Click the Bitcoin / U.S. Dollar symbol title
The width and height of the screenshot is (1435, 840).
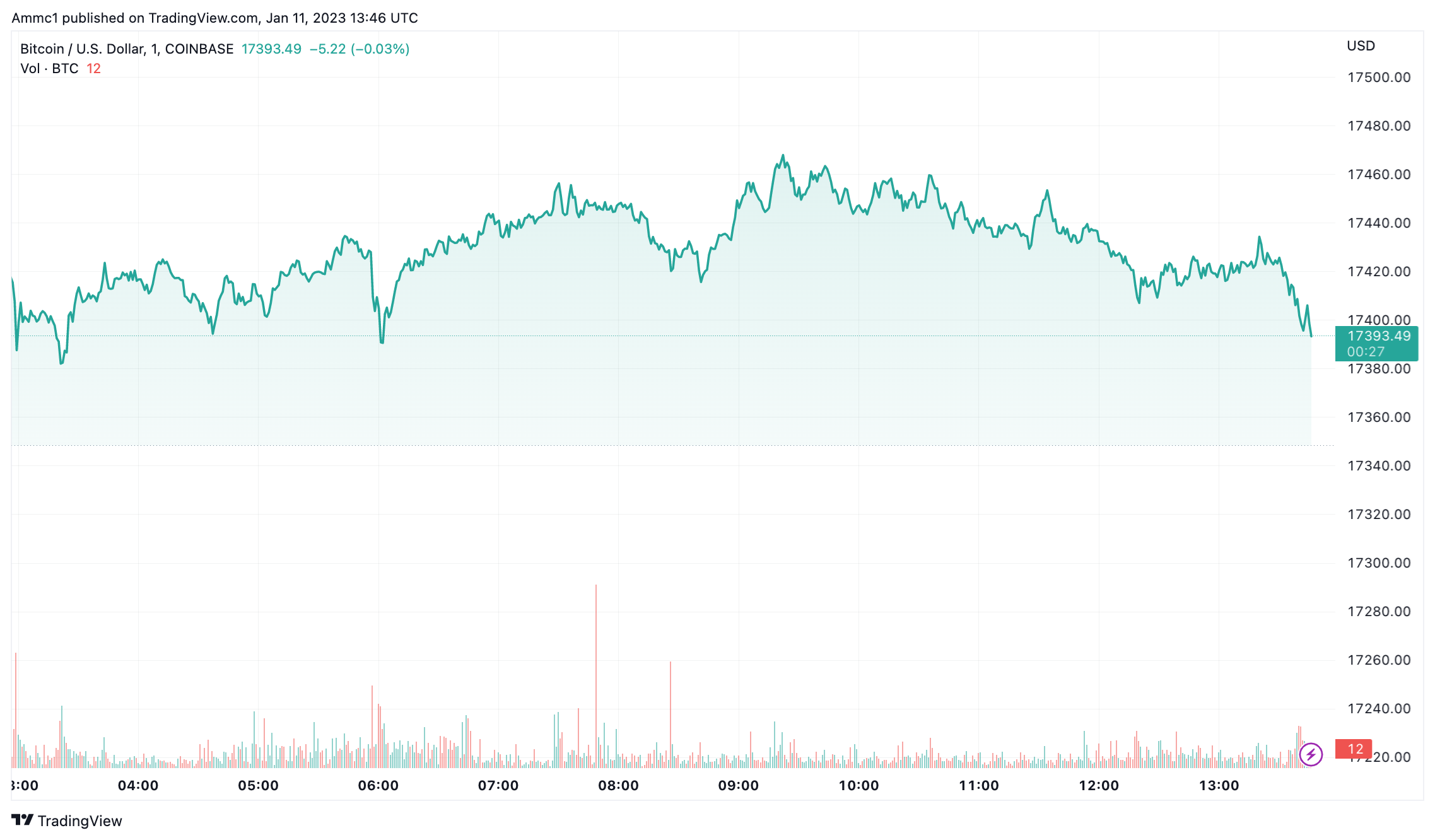(126, 49)
